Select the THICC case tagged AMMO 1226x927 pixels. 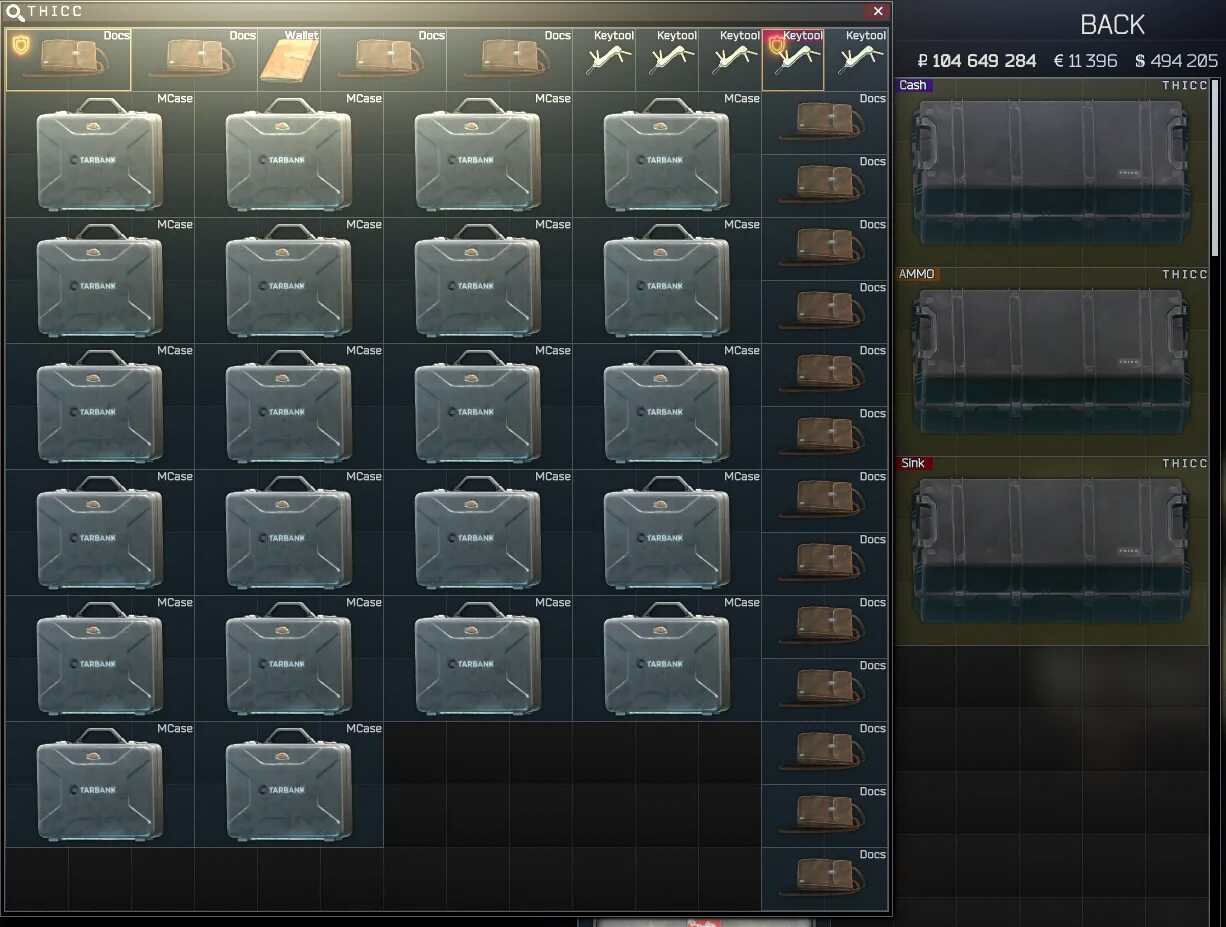[1052, 361]
